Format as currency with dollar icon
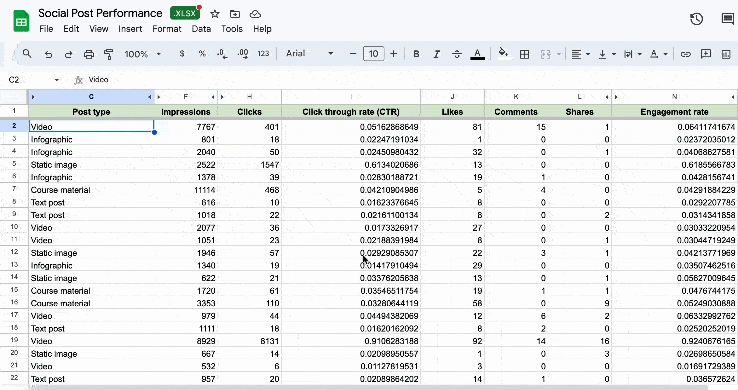The height and width of the screenshot is (390, 738). [182, 54]
